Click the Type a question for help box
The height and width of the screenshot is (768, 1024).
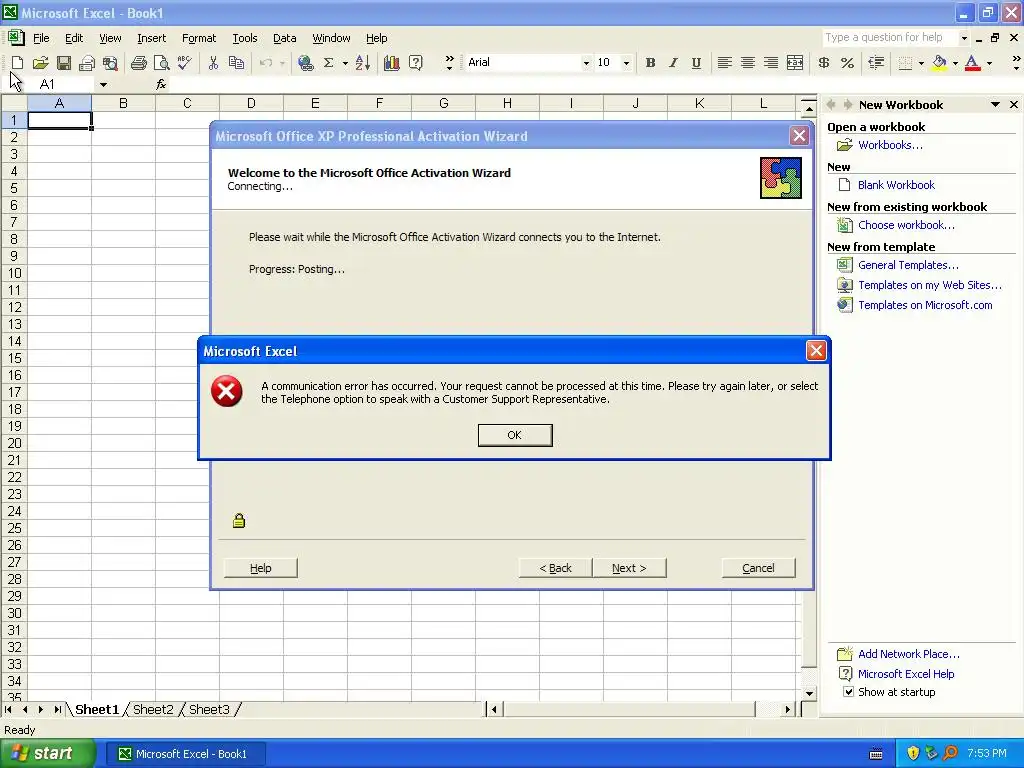[891, 37]
